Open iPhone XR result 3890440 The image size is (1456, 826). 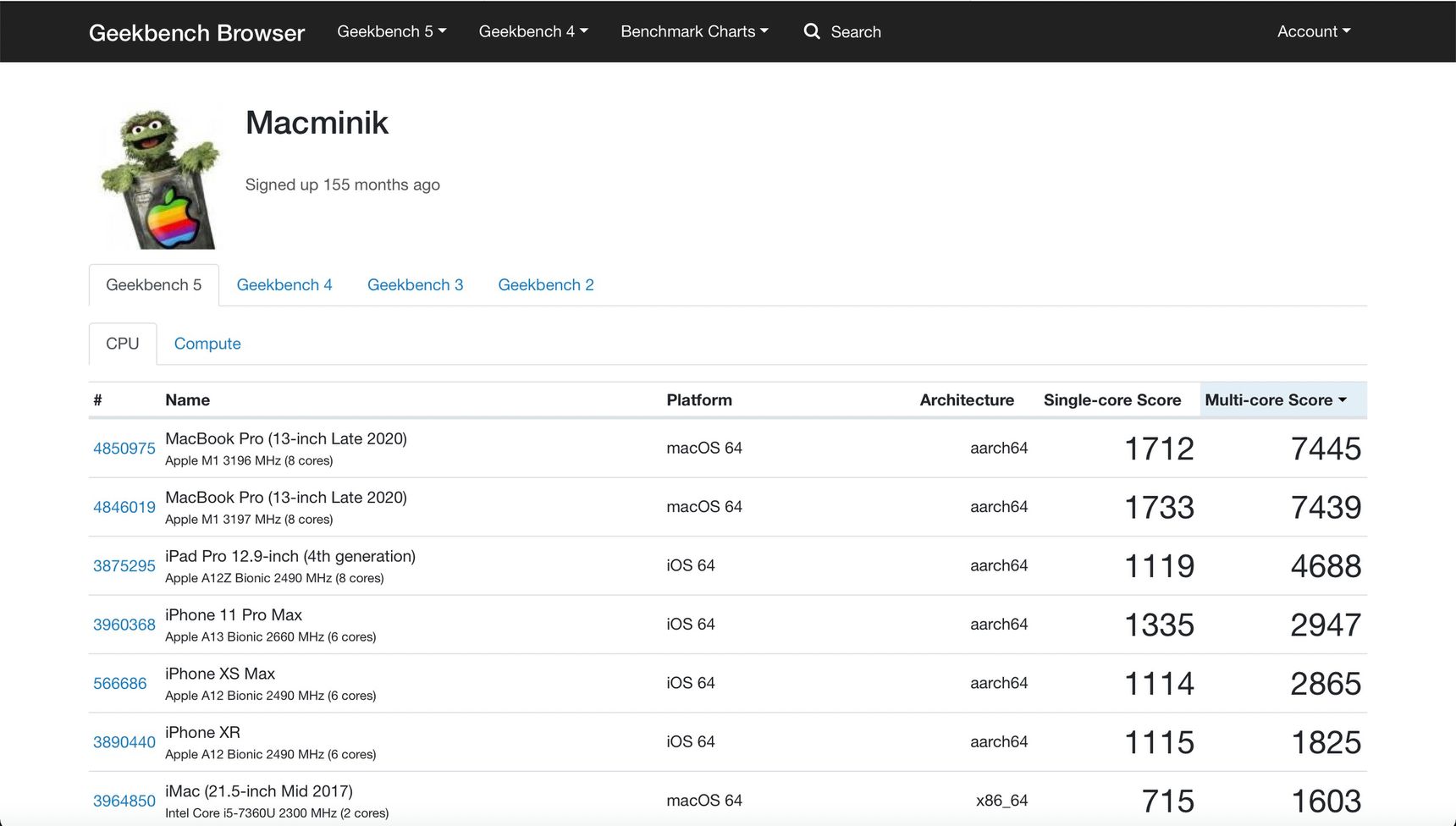124,742
